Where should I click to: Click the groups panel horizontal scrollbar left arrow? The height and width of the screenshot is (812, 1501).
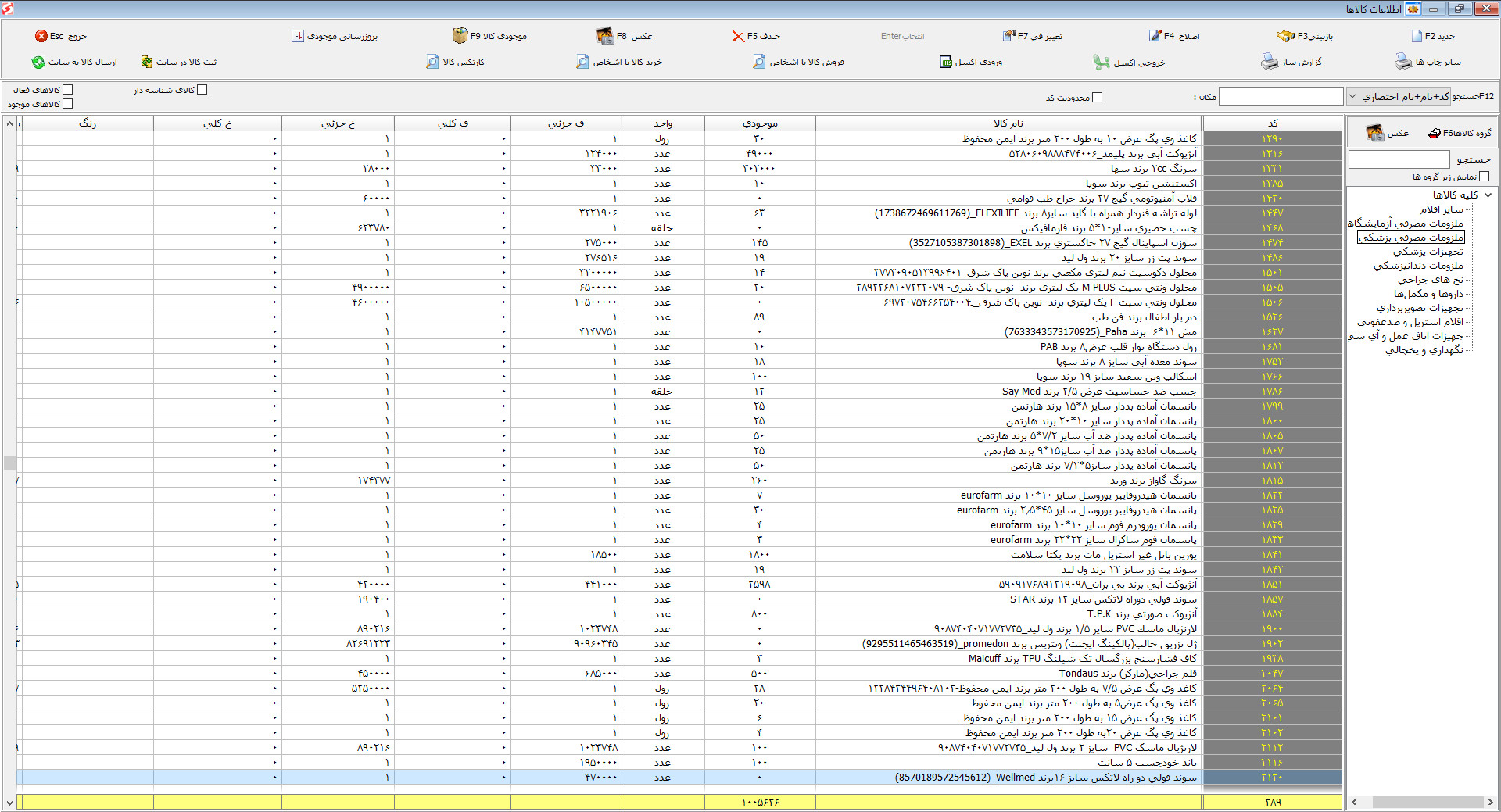click(x=1354, y=802)
